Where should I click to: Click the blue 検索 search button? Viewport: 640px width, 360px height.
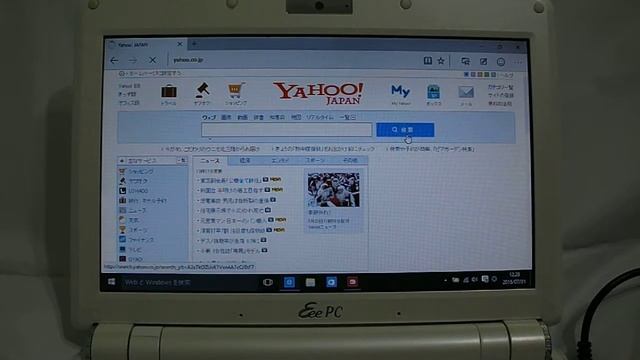pyautogui.click(x=405, y=130)
